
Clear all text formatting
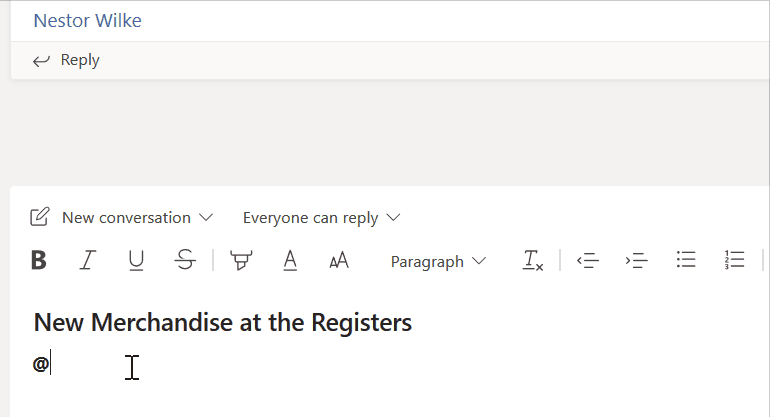[x=533, y=261]
